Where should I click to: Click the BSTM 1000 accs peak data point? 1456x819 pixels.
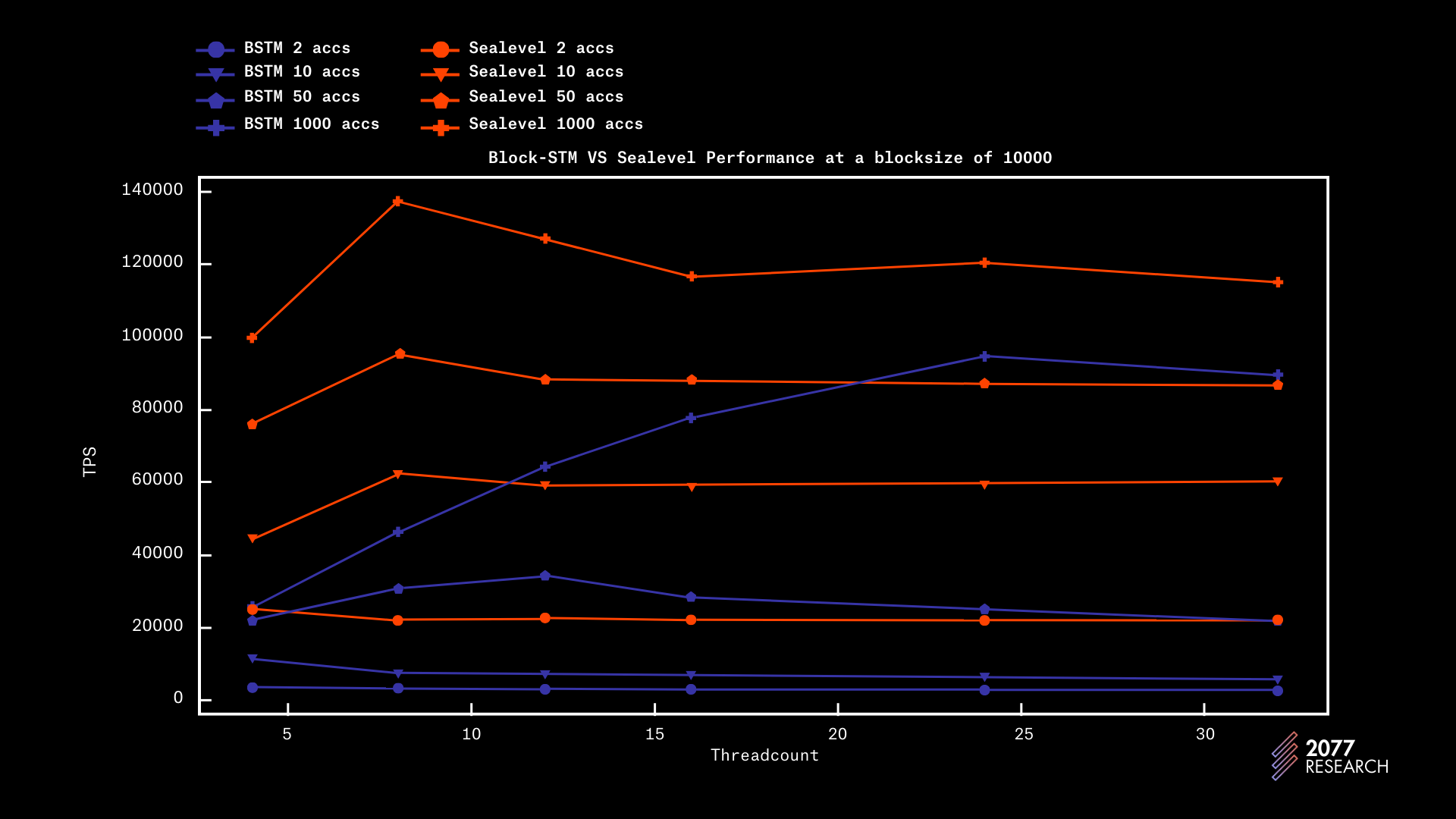[984, 356]
